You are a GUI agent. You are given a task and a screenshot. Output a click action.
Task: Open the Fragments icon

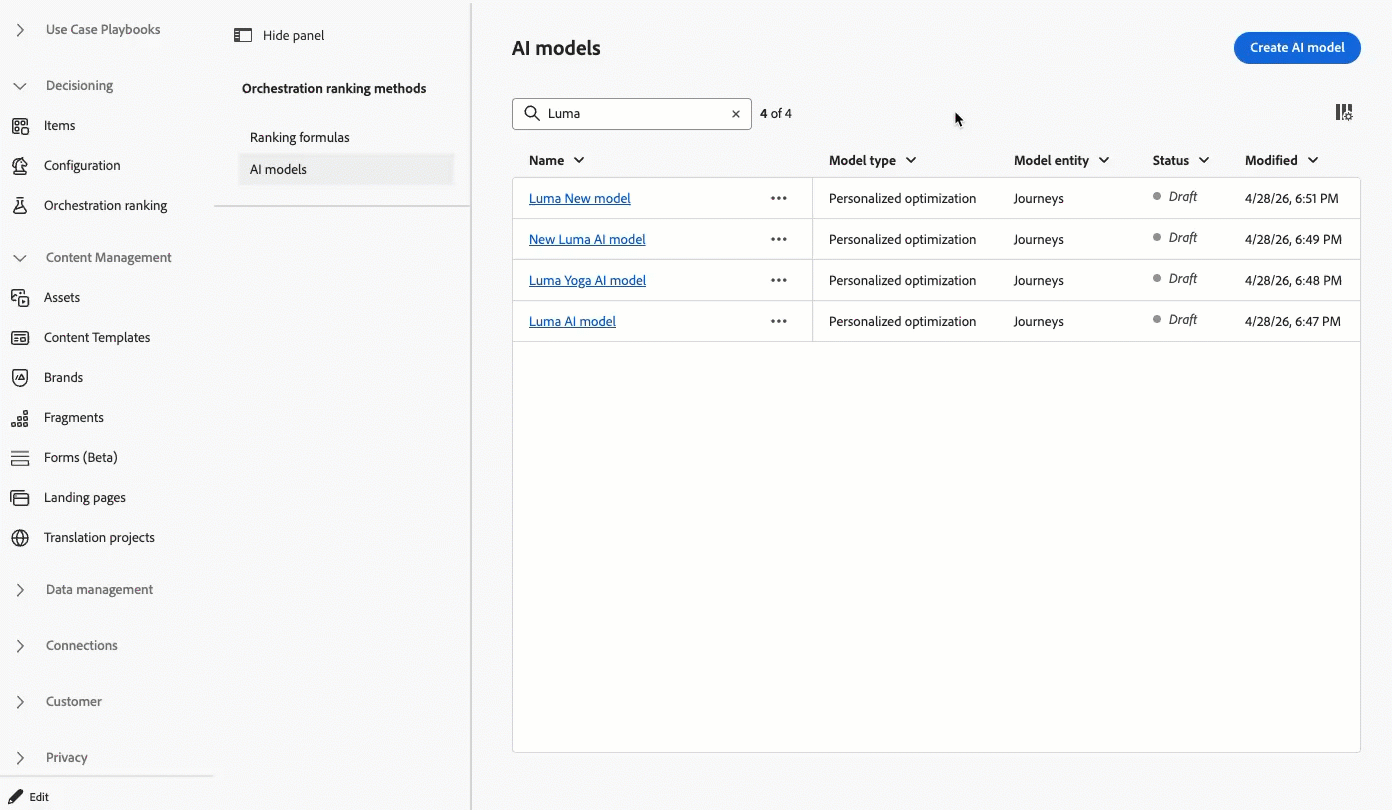[x=20, y=418]
